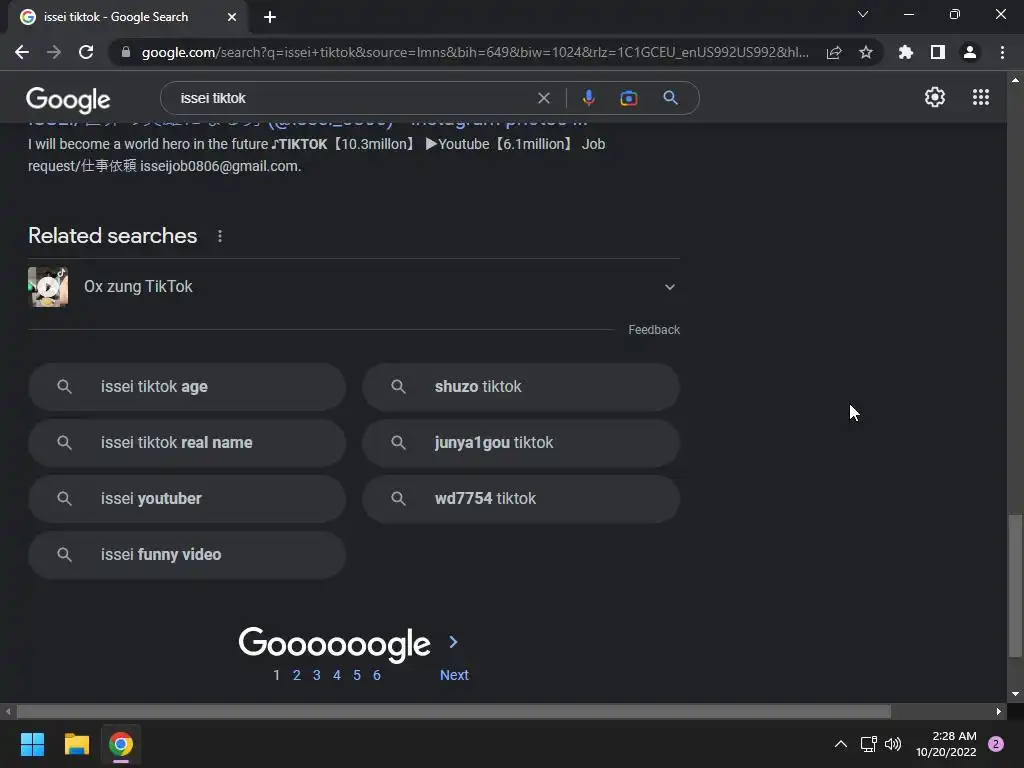Start a search by voice
This screenshot has width=1024, height=768.
point(588,98)
